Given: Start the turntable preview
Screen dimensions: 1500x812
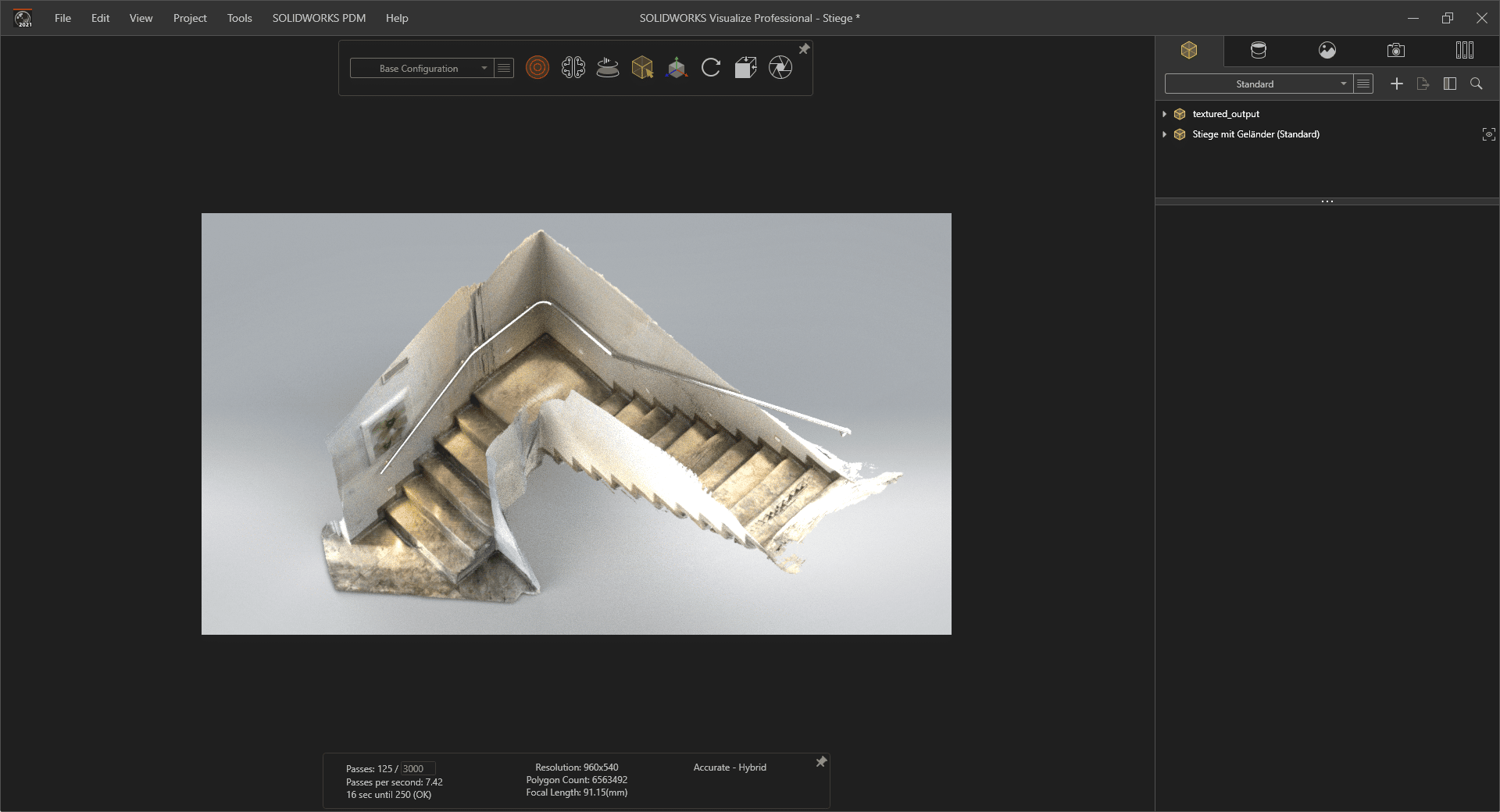Looking at the screenshot, I should tap(608, 68).
